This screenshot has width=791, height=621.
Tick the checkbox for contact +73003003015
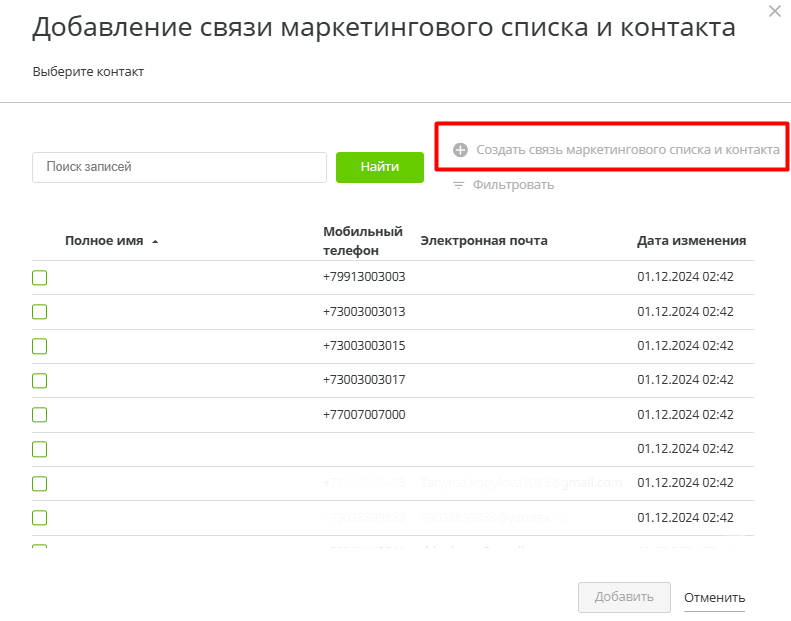(40, 346)
